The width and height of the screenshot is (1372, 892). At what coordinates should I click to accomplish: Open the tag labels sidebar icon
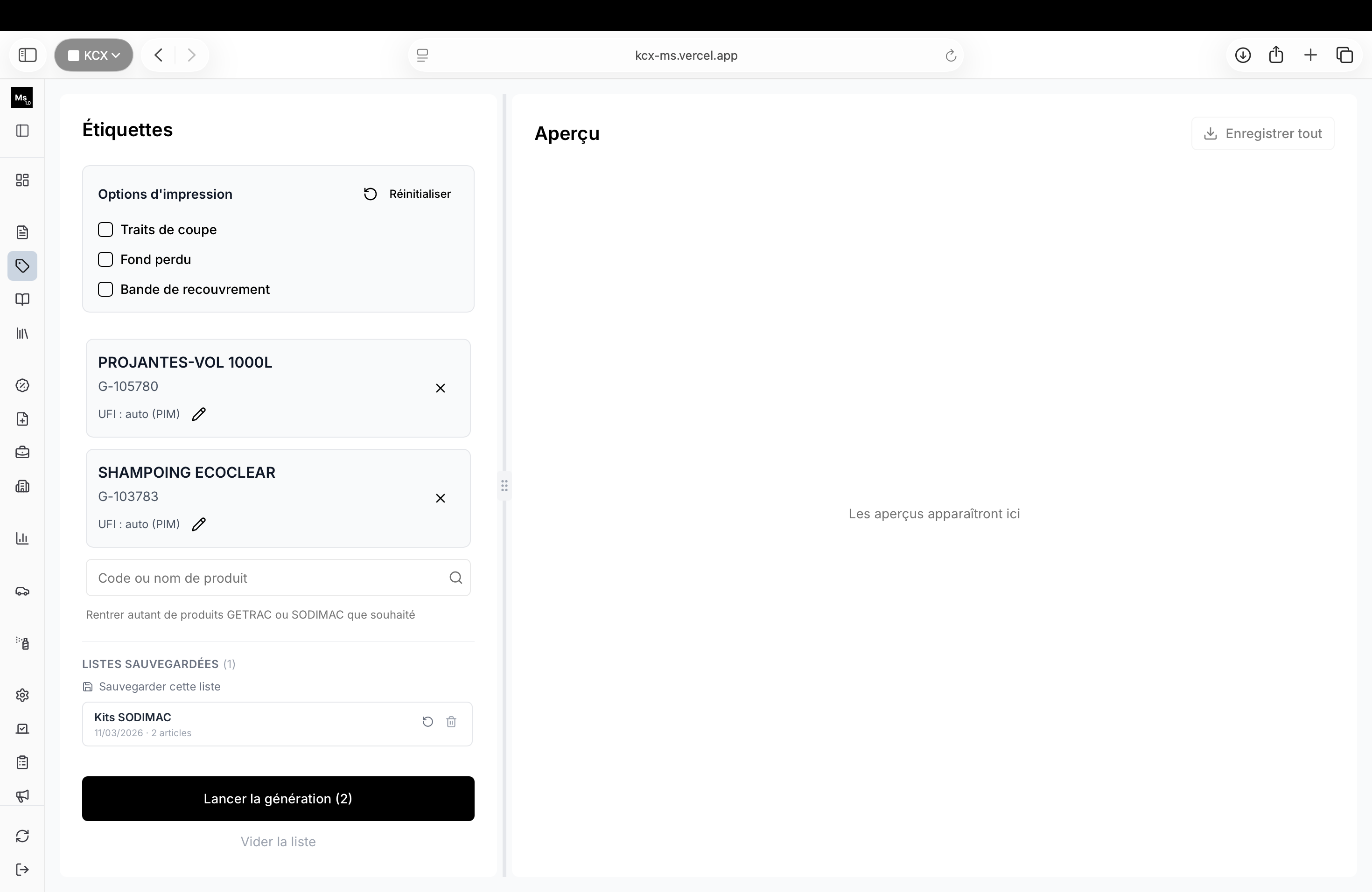[x=22, y=266]
